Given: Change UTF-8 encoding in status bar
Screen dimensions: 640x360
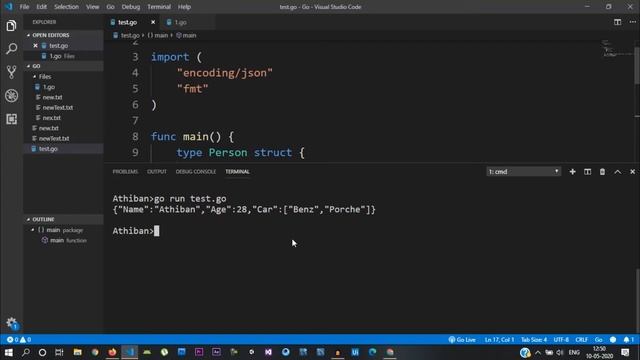Looking at the screenshot, I should pyautogui.click(x=561, y=340).
